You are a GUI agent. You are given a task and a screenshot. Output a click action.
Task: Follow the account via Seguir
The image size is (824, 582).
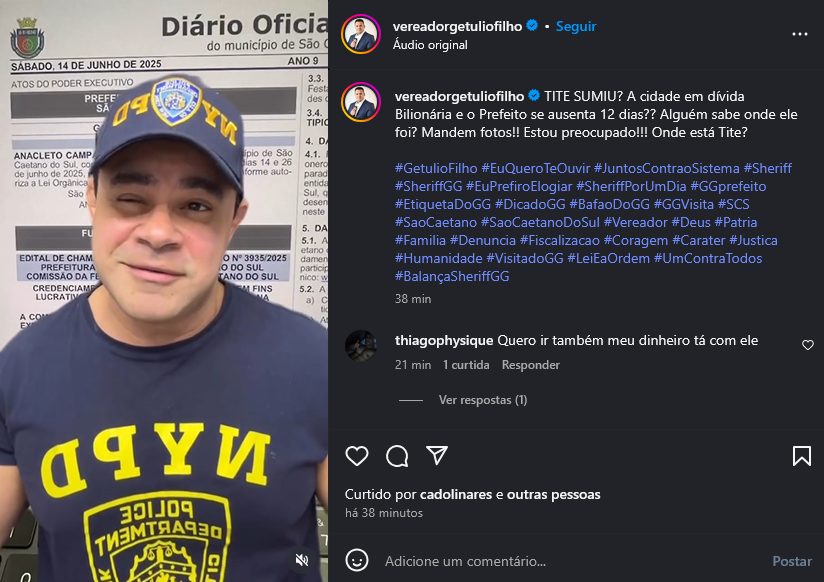pyautogui.click(x=576, y=26)
